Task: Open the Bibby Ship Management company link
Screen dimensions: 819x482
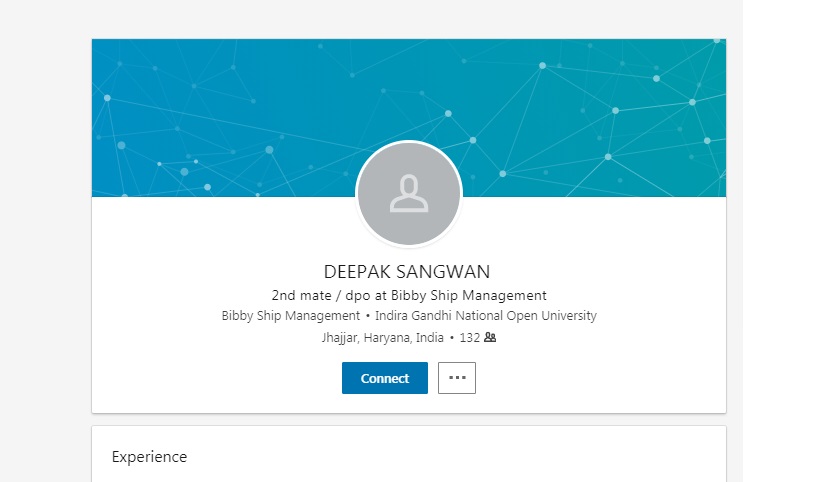Action: point(285,316)
